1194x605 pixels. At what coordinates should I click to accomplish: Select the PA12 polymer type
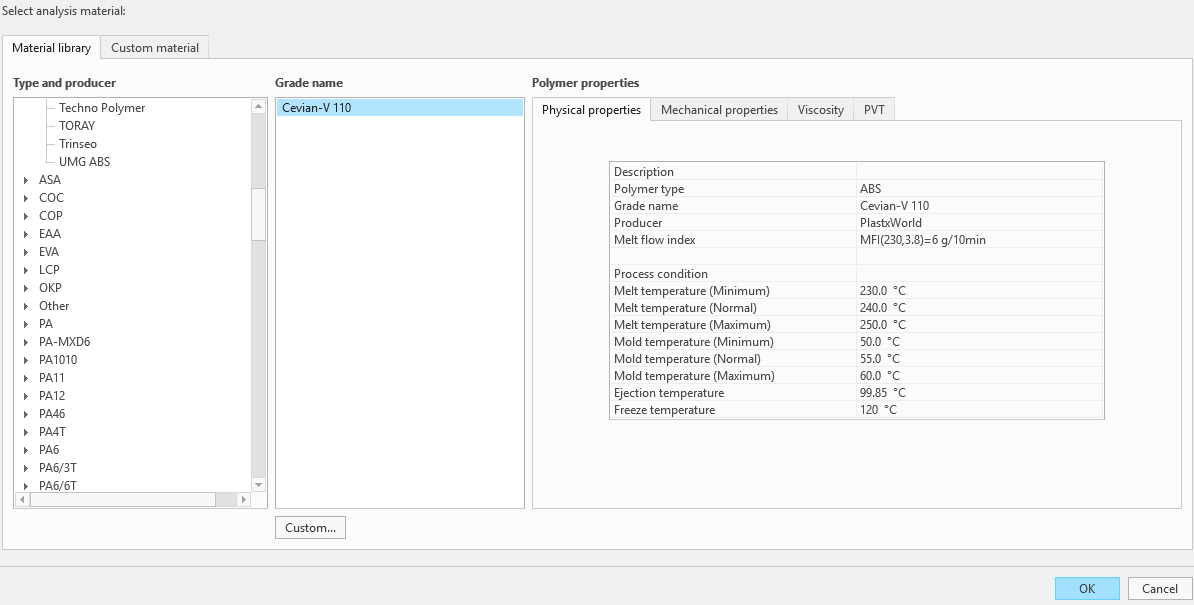click(52, 396)
